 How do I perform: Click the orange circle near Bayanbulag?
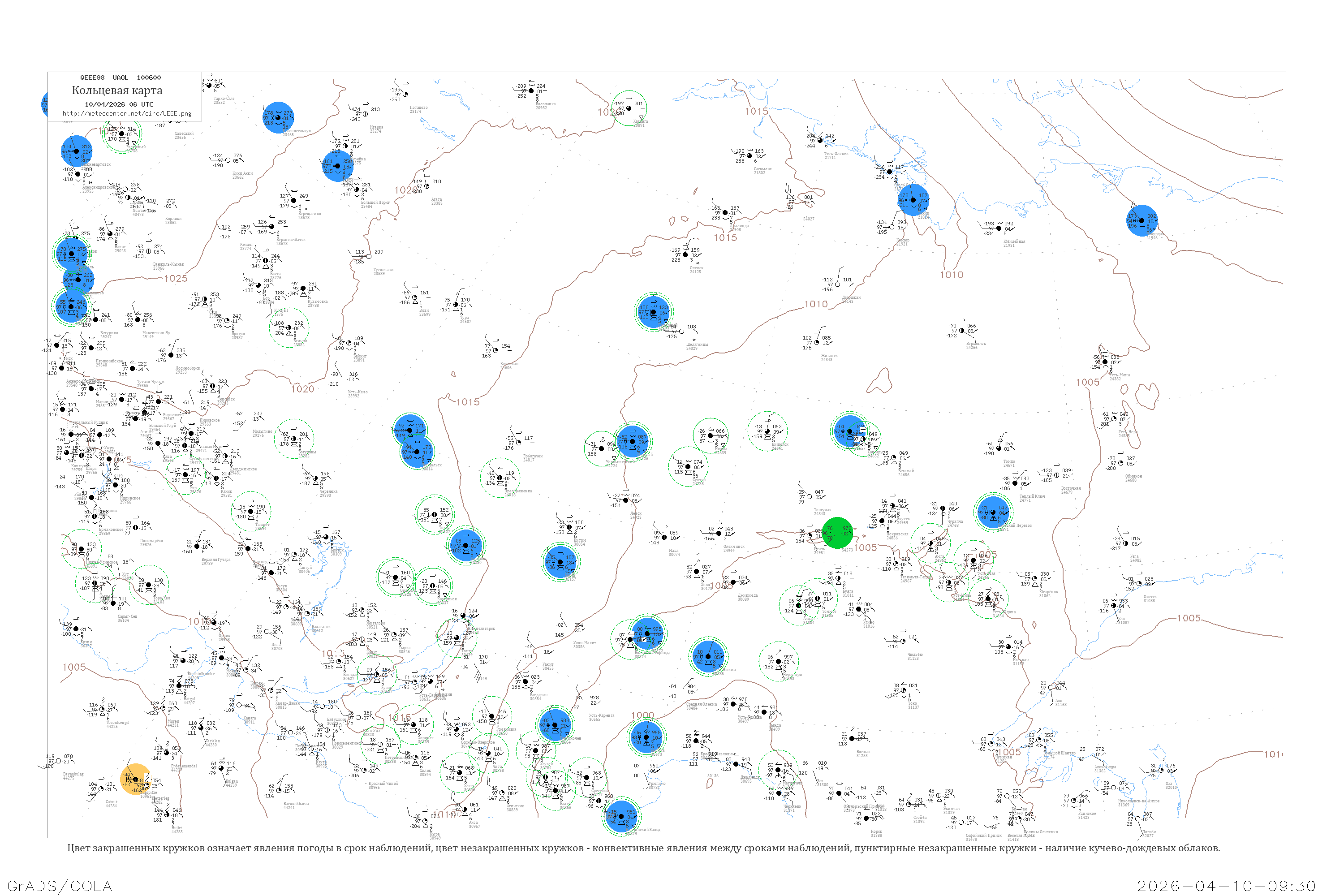136,780
